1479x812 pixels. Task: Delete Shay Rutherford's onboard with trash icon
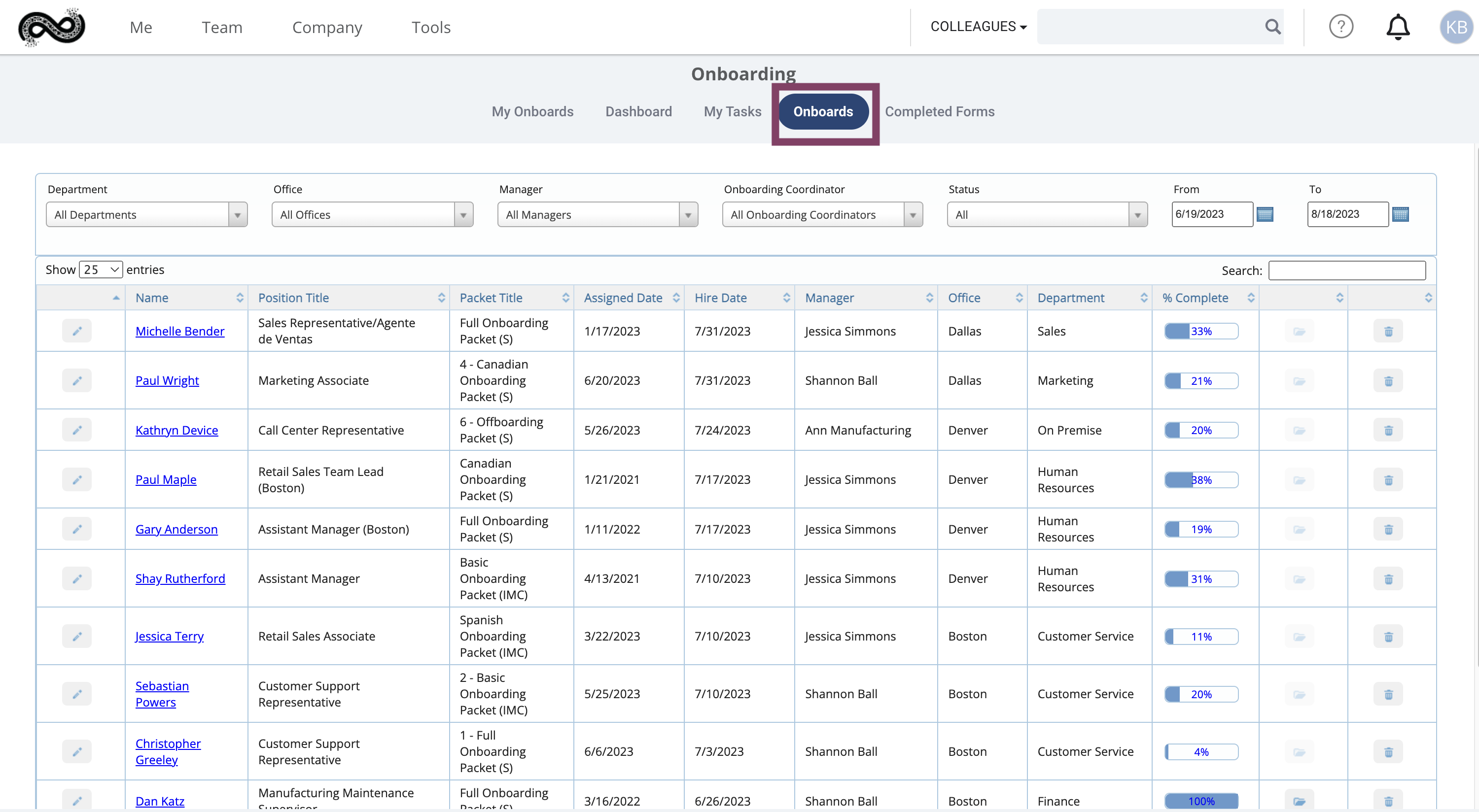click(x=1388, y=579)
